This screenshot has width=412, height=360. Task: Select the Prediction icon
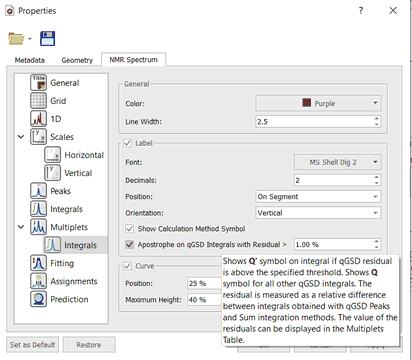tap(39, 299)
